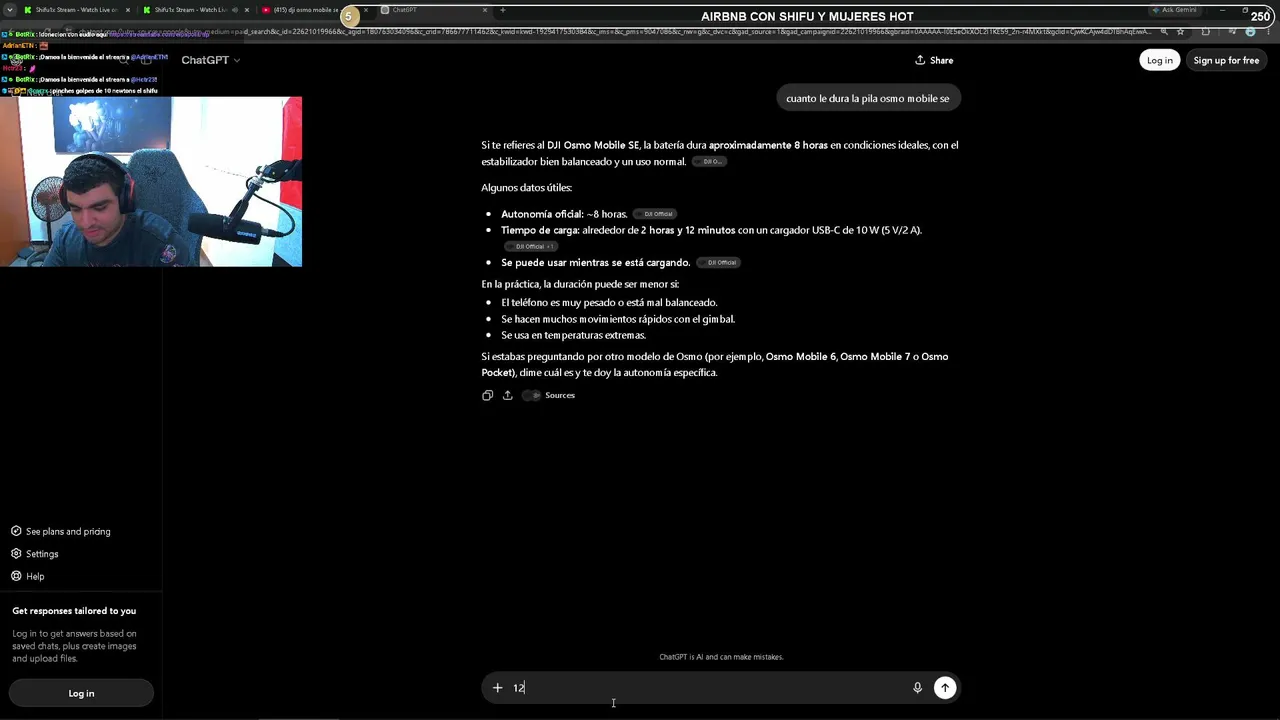
Task: Open the "DJI O..." citation chip after first paragraph
Action: [x=710, y=162]
